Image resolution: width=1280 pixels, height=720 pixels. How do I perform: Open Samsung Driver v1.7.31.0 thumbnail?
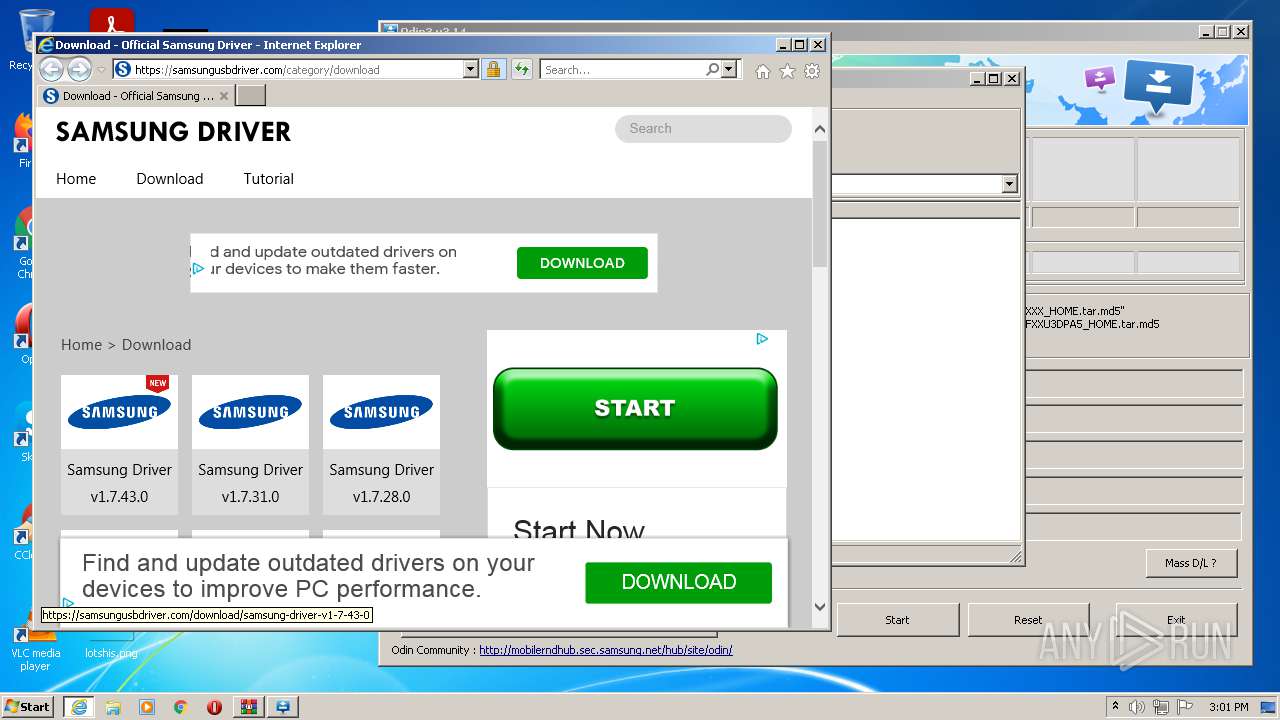(x=250, y=412)
